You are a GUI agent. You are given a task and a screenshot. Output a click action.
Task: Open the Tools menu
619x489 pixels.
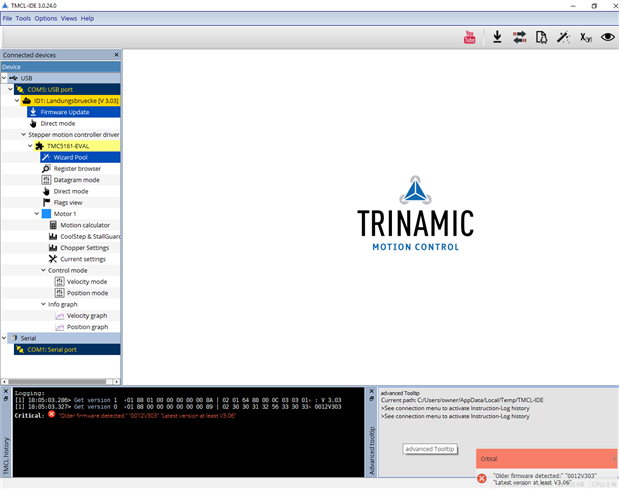pos(23,19)
